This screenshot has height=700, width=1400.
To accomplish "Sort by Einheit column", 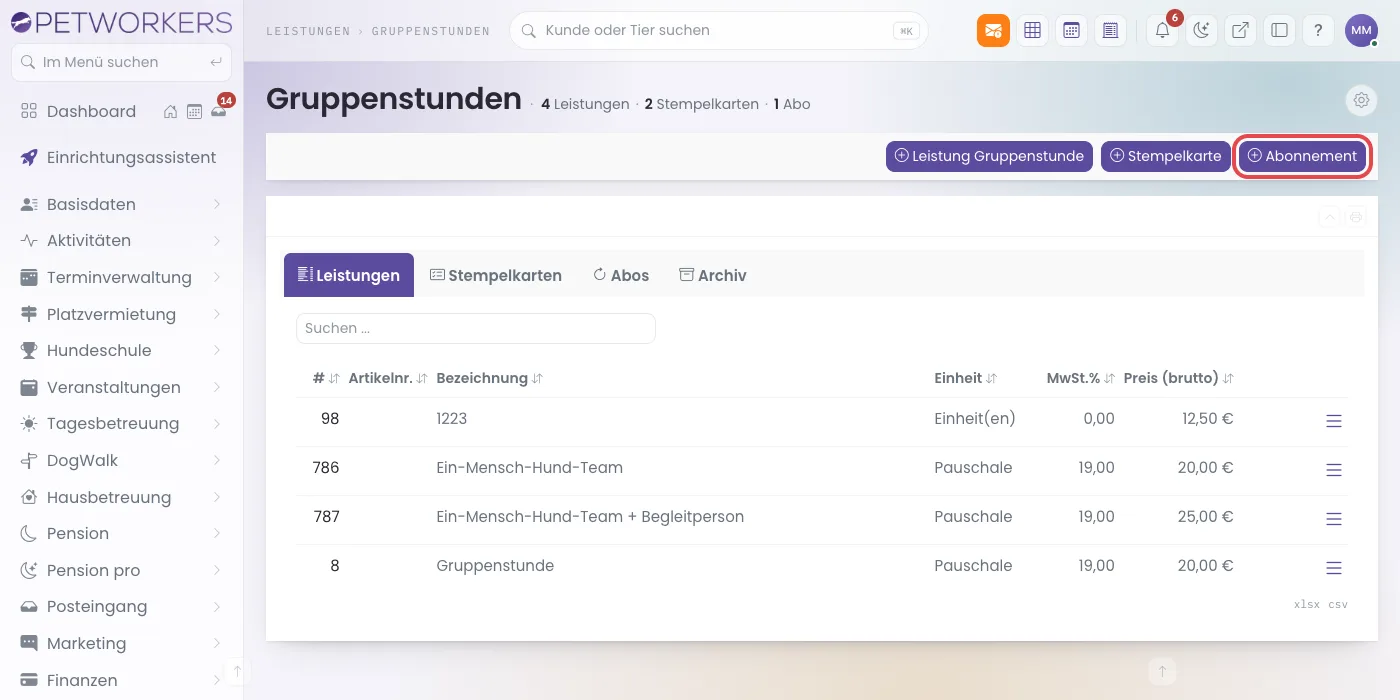I will pyautogui.click(x=966, y=378).
